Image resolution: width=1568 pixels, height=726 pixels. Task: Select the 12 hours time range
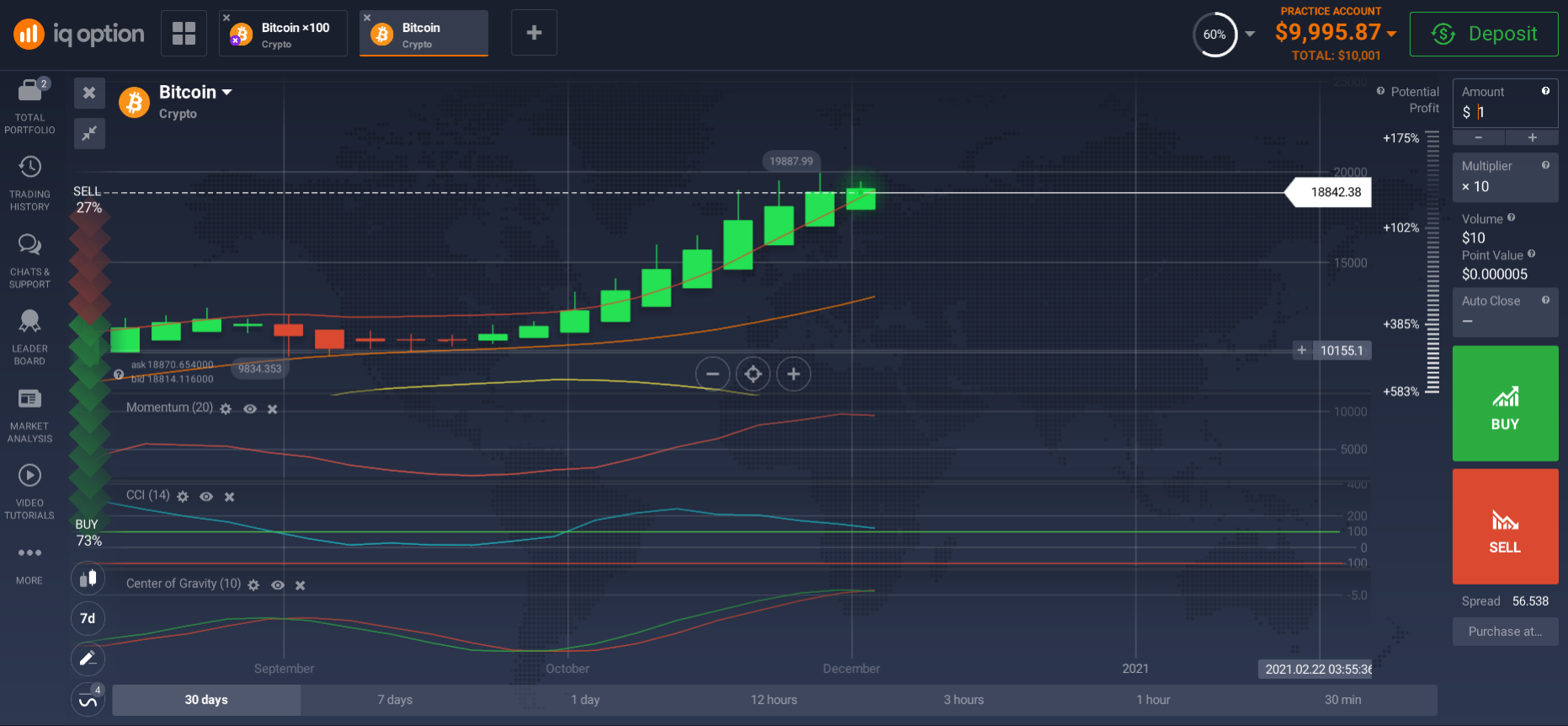[774, 700]
